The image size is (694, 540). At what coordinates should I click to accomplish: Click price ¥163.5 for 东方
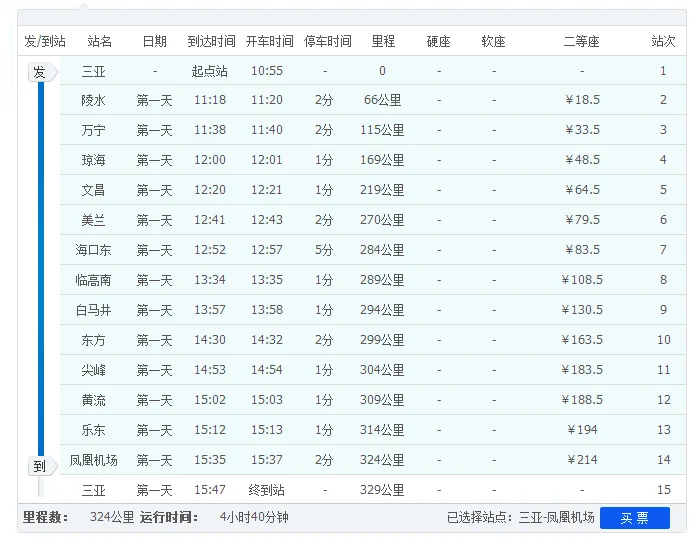[x=582, y=340]
